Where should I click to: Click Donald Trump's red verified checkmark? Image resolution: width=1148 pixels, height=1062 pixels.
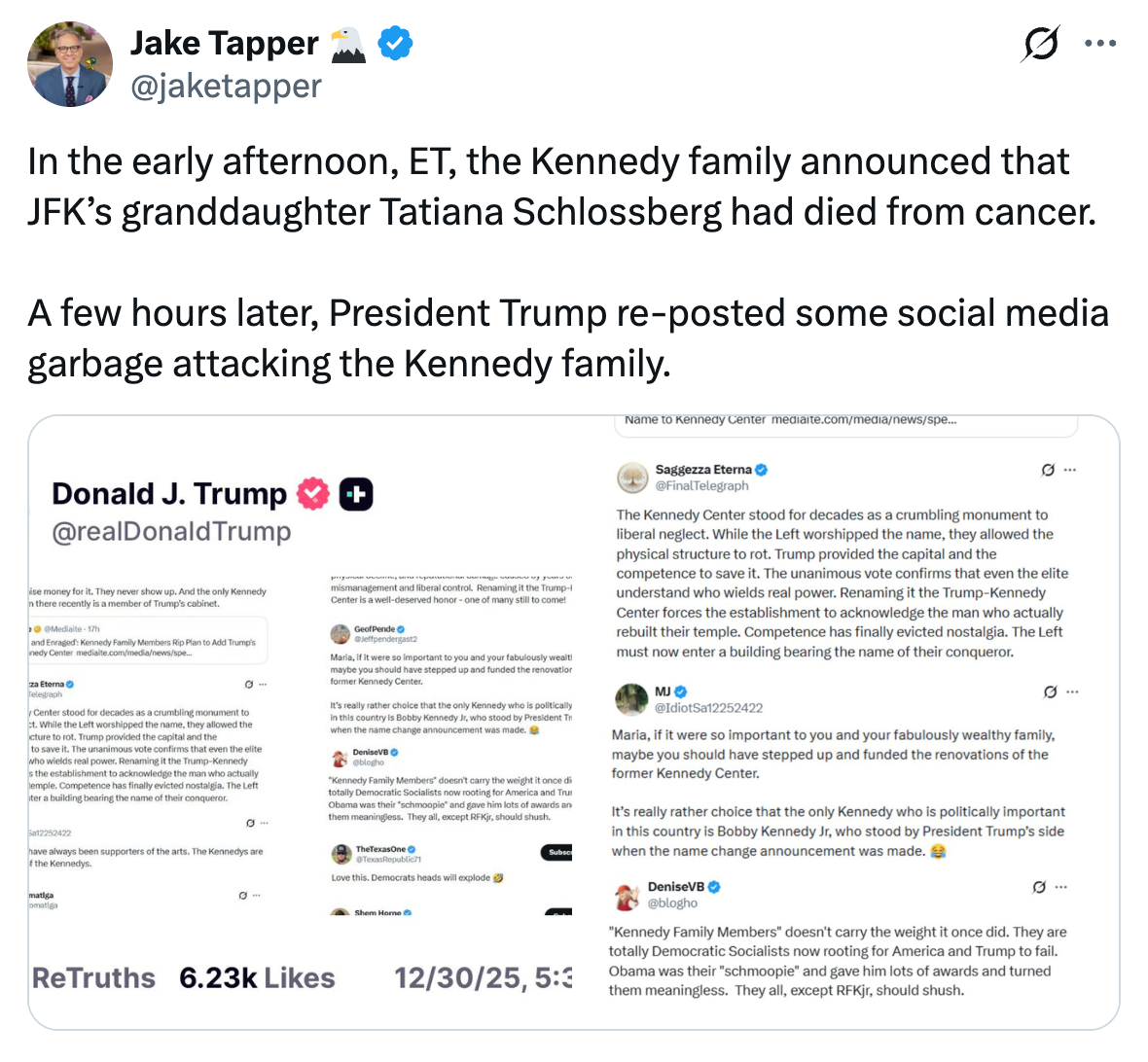[310, 493]
